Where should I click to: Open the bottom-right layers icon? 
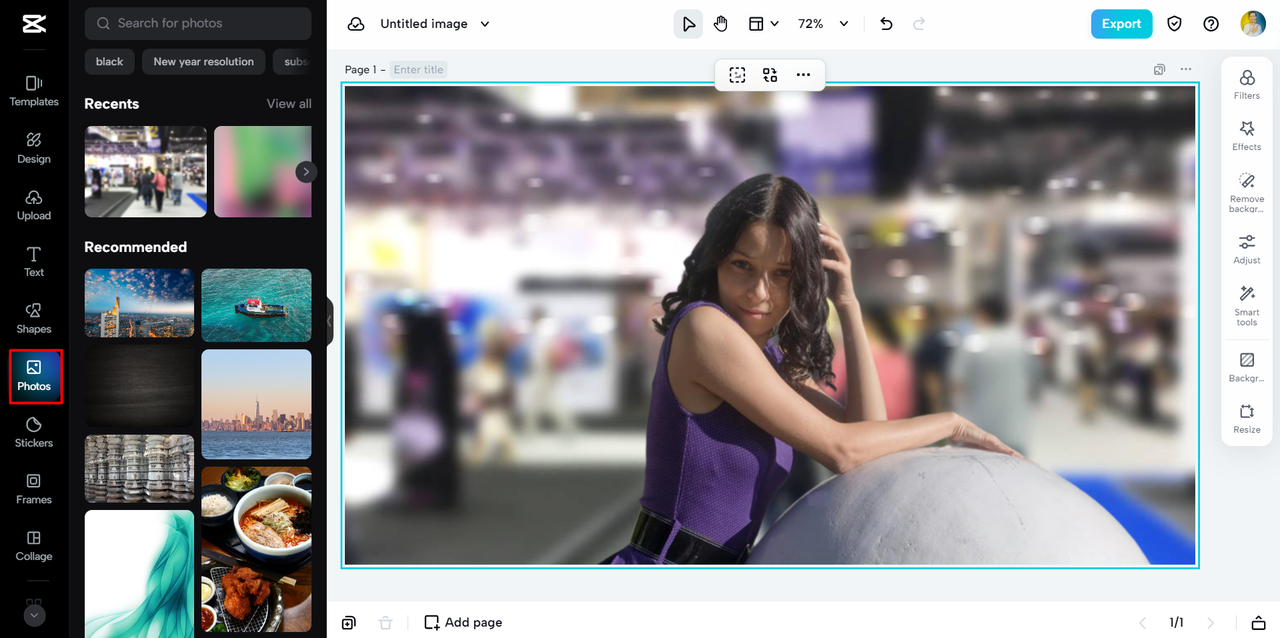point(1259,622)
